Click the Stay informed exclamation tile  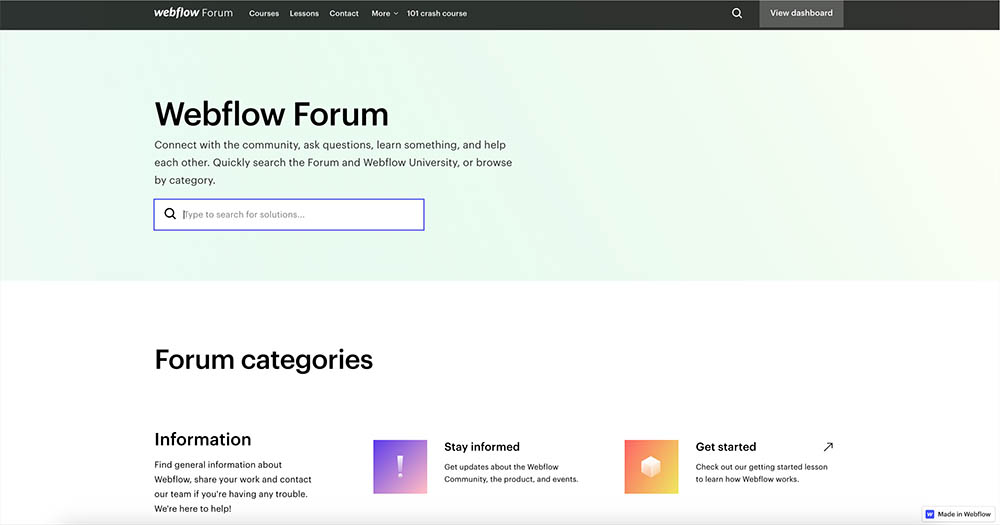400,466
